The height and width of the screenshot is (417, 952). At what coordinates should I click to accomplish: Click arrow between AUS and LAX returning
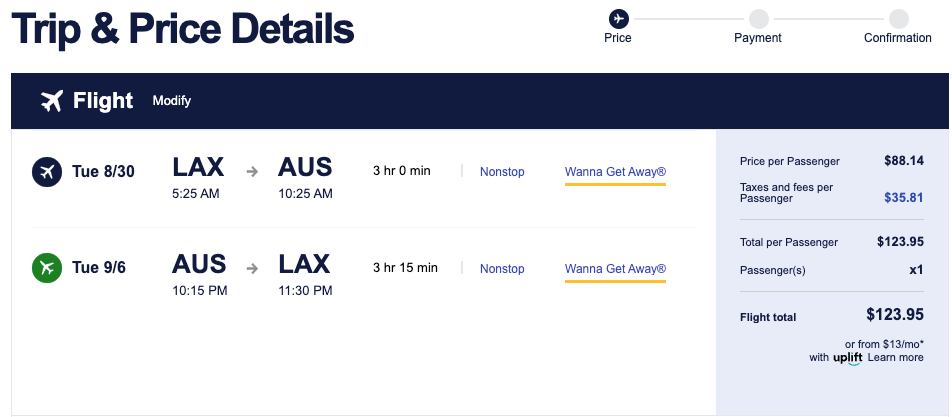pos(252,268)
